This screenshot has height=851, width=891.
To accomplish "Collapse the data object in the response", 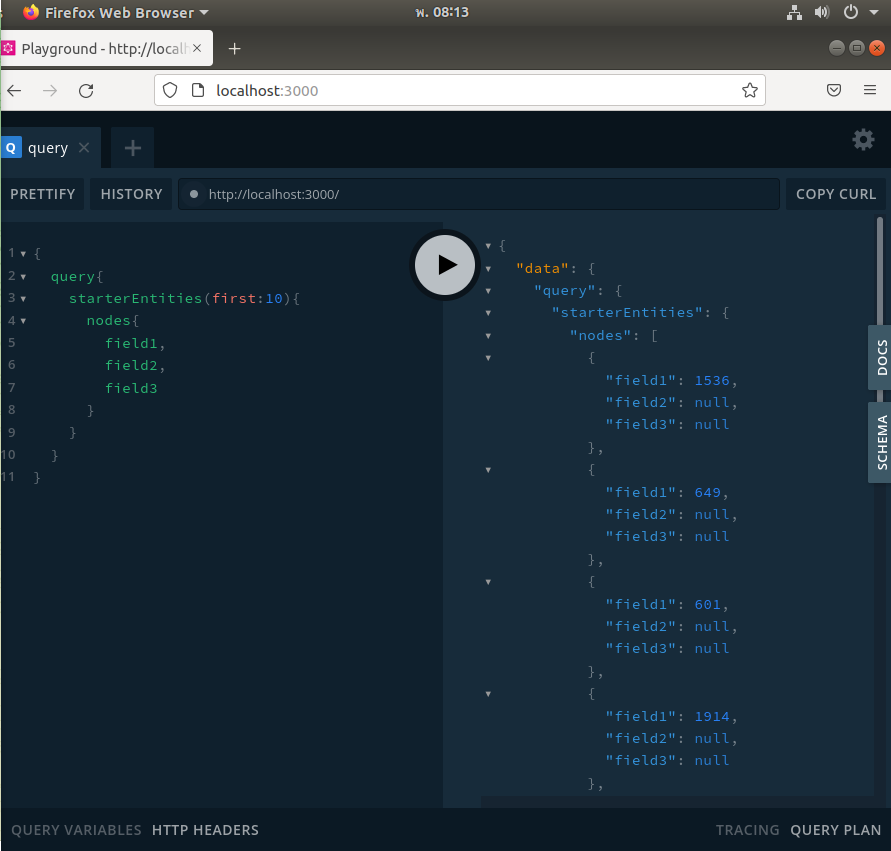I will click(488, 268).
